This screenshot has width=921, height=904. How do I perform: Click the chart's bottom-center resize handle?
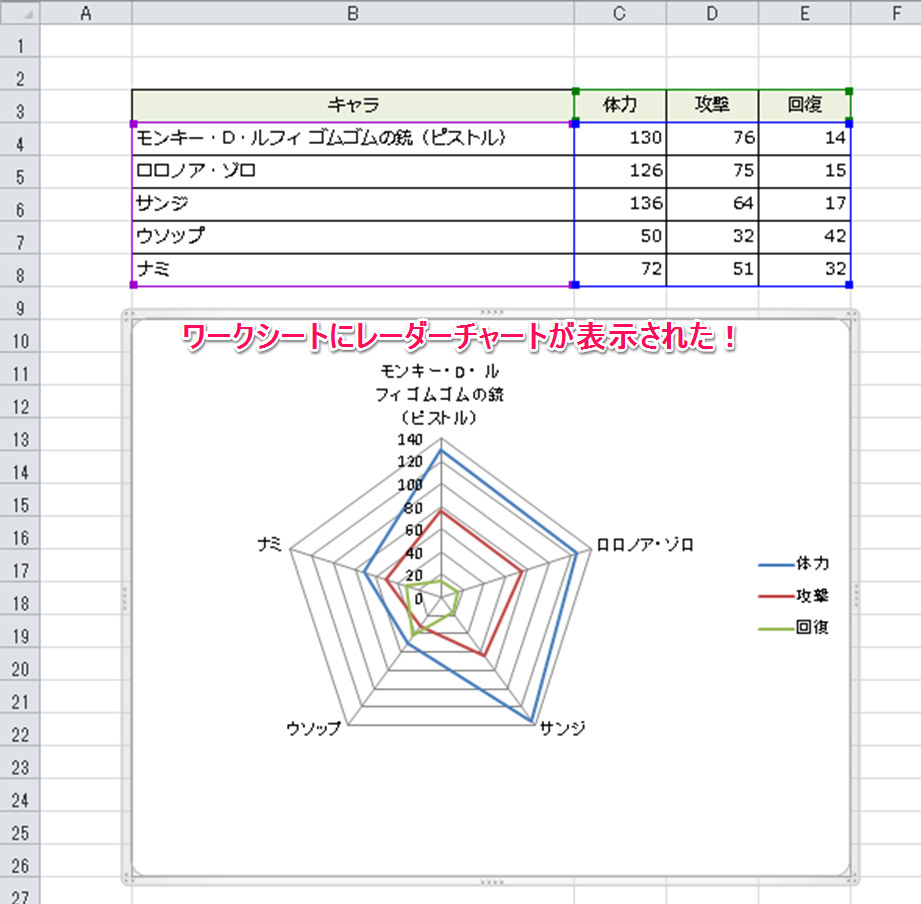pos(489,881)
